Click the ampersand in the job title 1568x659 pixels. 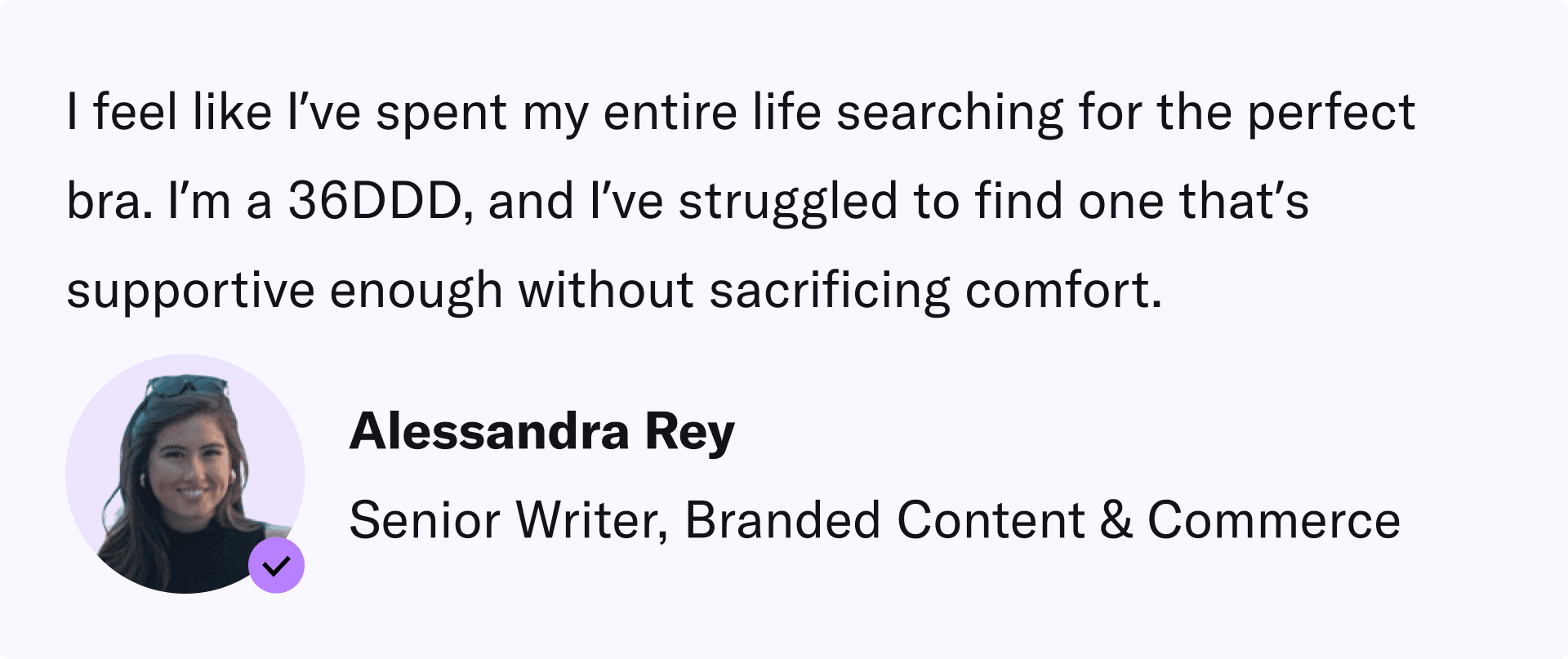1116,520
